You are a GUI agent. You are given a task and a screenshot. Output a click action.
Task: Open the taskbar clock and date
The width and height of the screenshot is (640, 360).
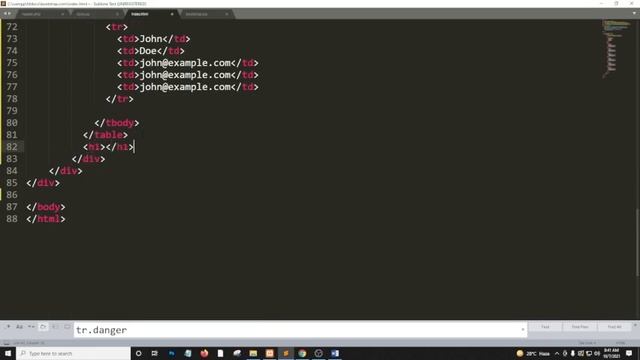[611, 353]
